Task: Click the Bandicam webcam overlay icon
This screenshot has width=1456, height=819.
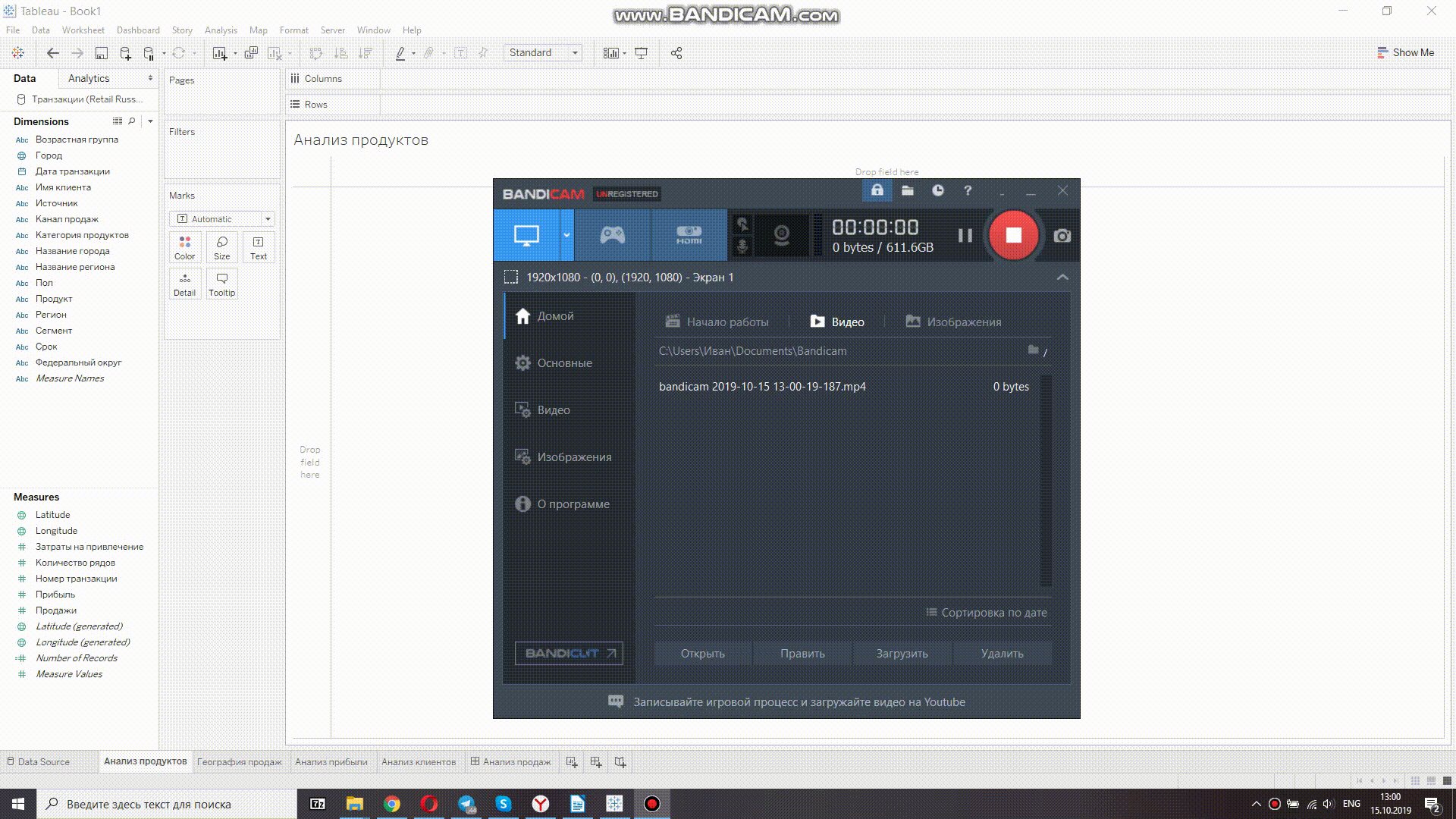Action: tap(781, 236)
